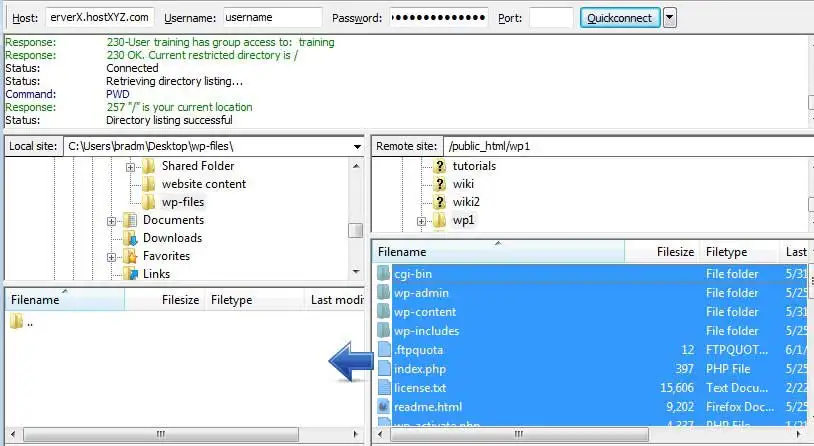814x446 pixels.
Task: Open the Local site path dropdown
Action: tap(357, 146)
